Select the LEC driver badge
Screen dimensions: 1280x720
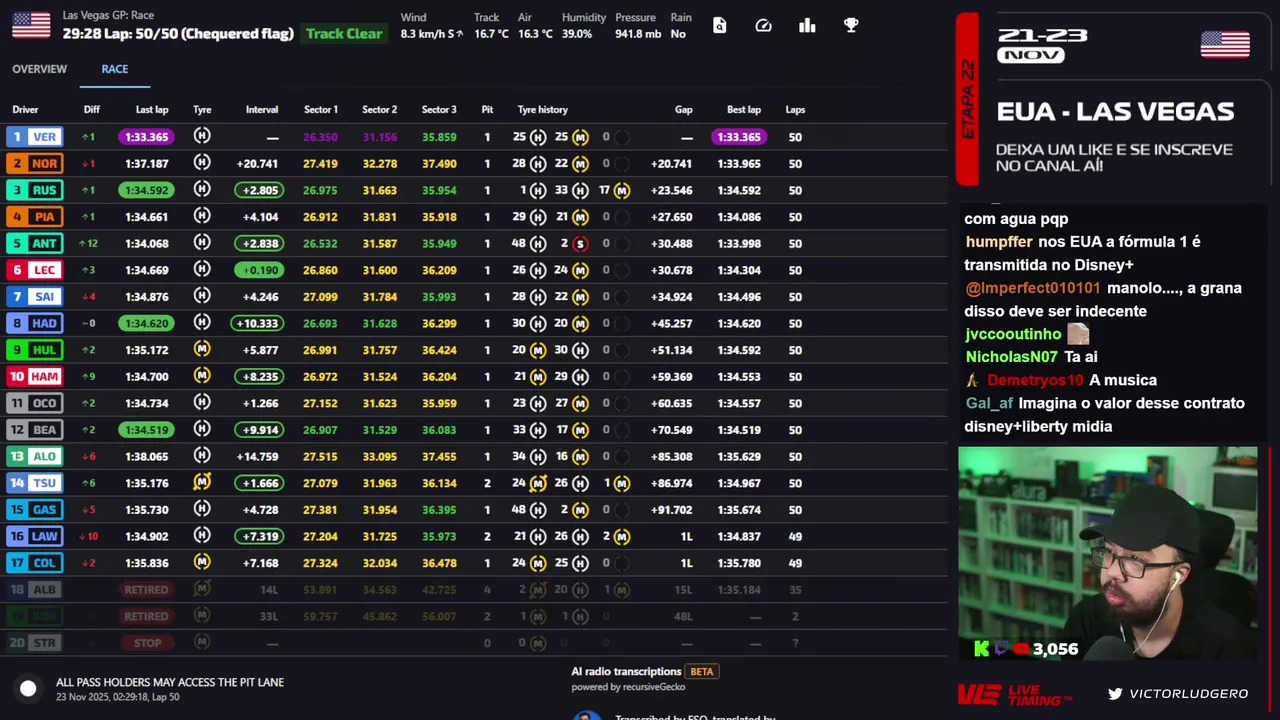pos(34,270)
